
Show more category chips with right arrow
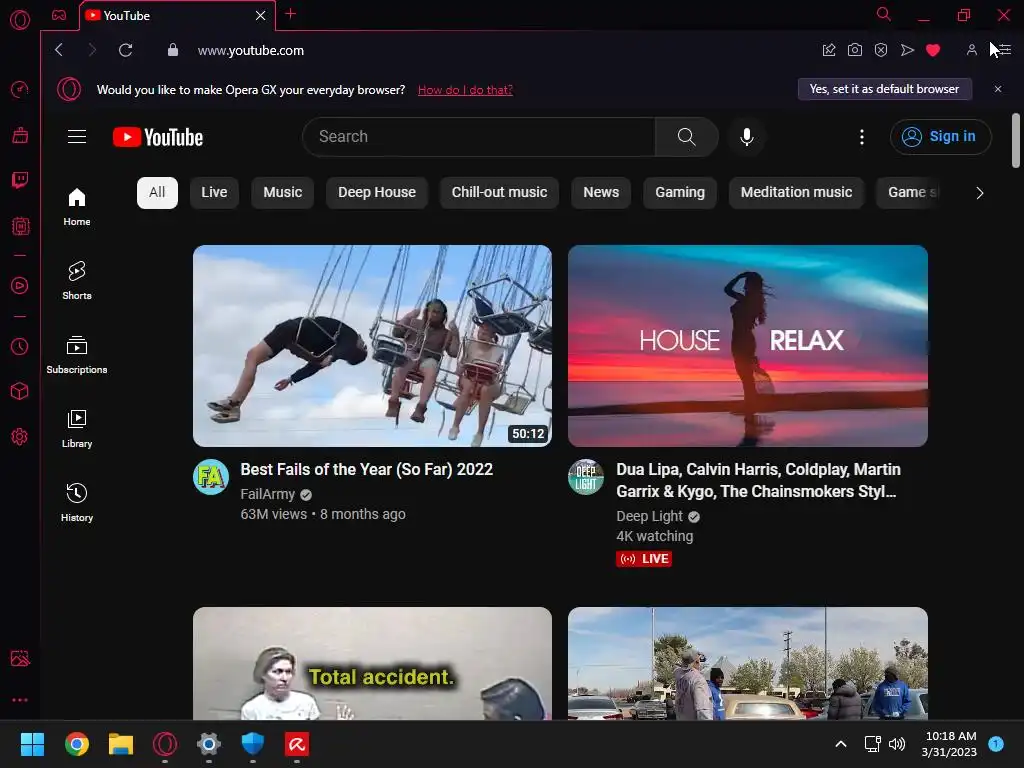pyautogui.click(x=979, y=193)
